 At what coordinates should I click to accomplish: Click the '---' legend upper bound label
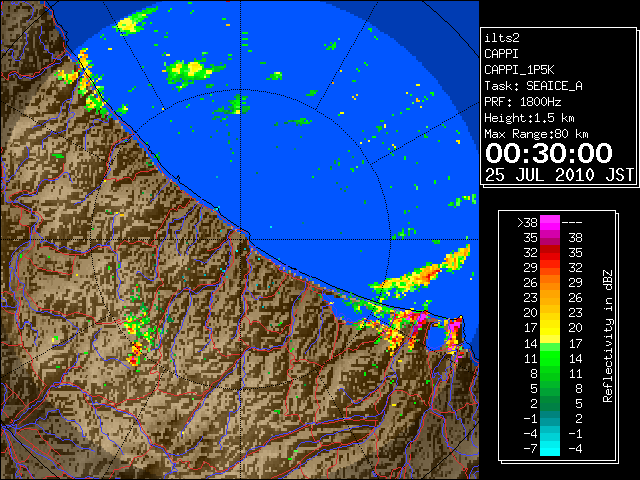click(572, 222)
